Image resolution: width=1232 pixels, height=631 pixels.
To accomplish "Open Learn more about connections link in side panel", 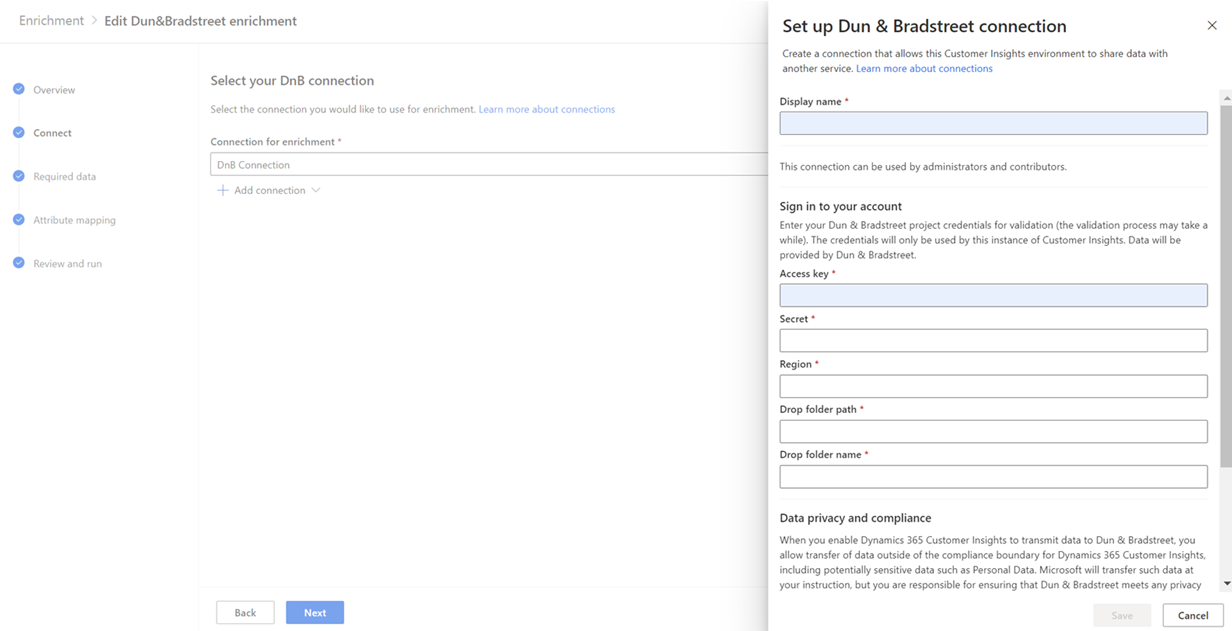I will [924, 68].
